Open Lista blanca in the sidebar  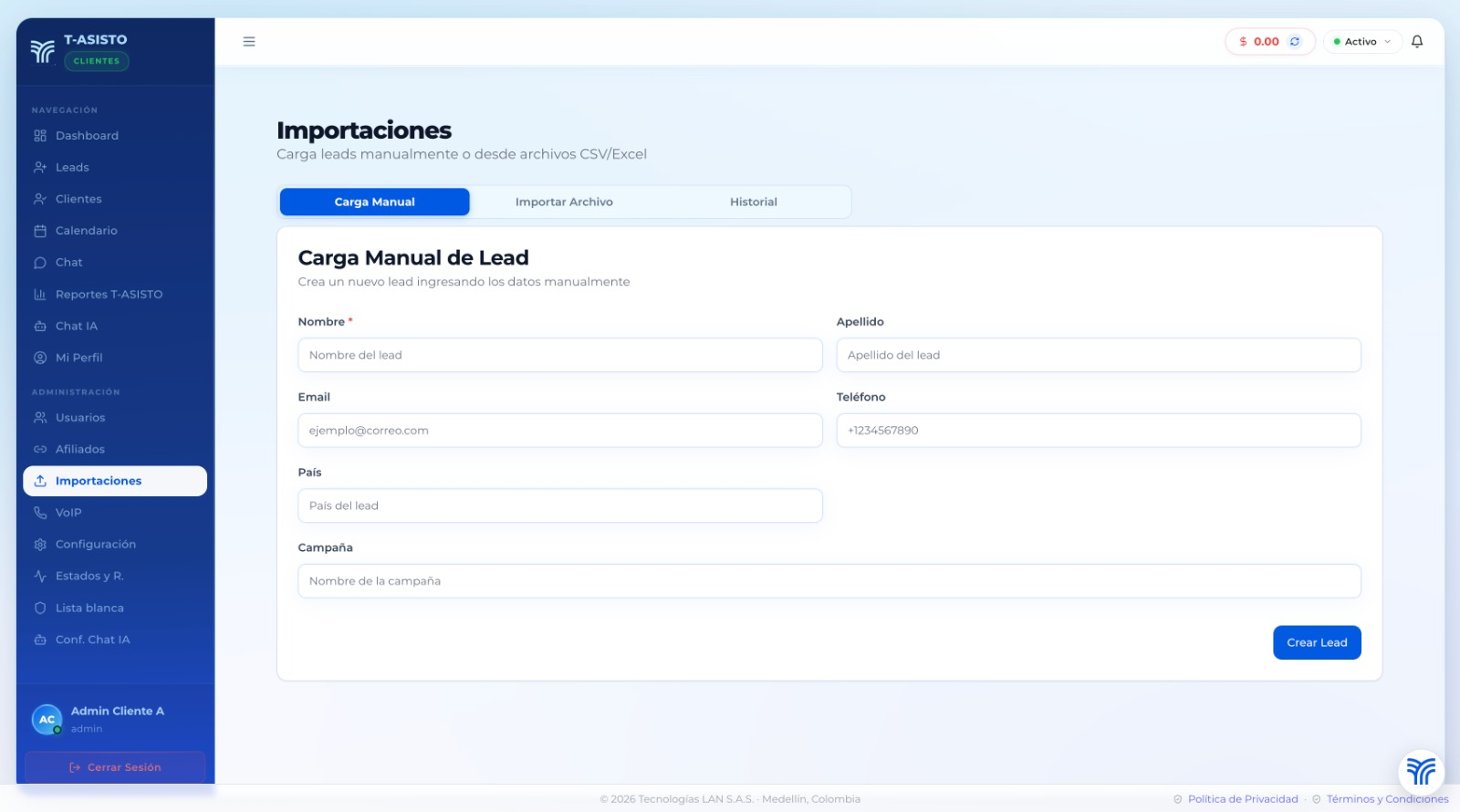(x=89, y=608)
